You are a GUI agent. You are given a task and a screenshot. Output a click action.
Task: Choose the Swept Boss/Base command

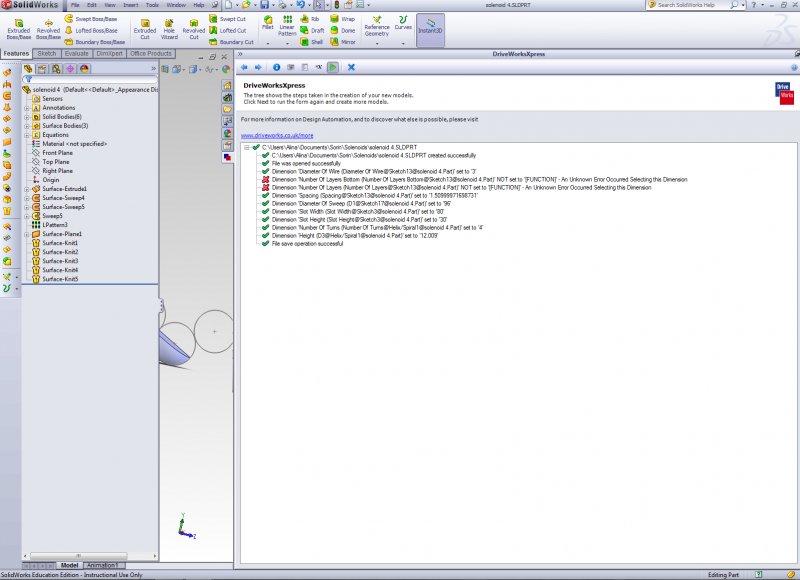tap(91, 19)
